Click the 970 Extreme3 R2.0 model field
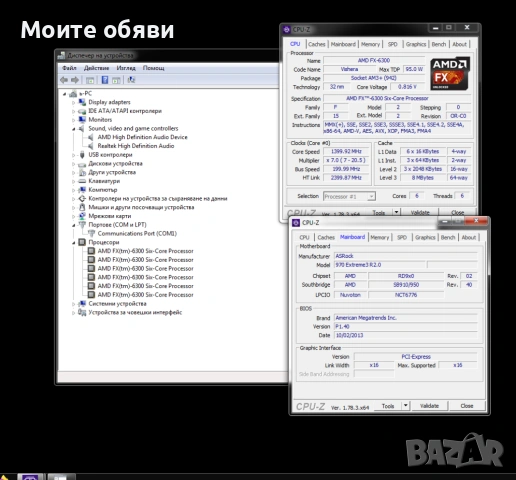The width and height of the screenshot is (516, 480). pyautogui.click(x=380, y=265)
